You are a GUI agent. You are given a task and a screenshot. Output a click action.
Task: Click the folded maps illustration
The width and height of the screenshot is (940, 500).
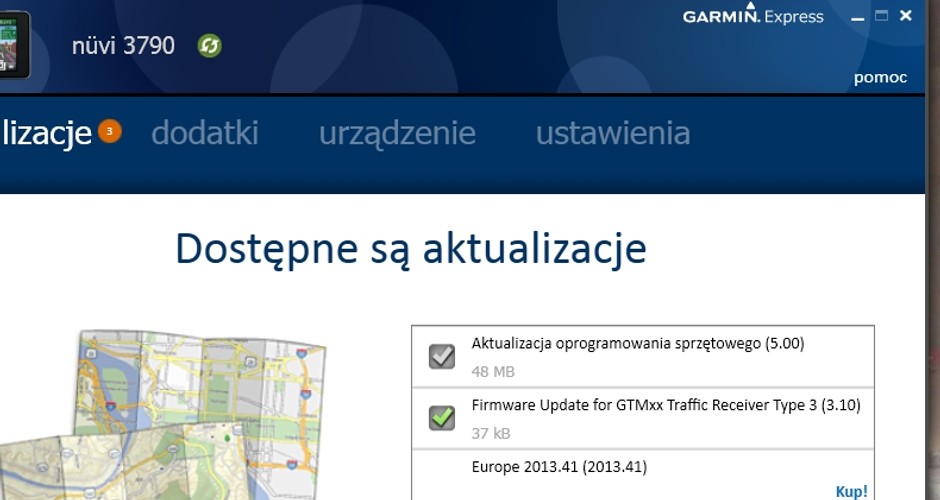(163, 415)
